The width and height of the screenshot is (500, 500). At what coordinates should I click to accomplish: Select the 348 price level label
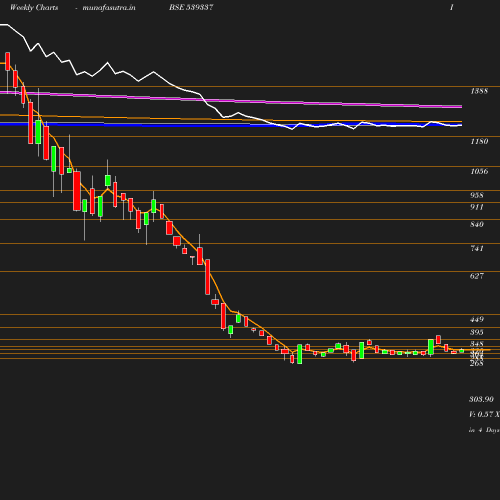point(477,344)
